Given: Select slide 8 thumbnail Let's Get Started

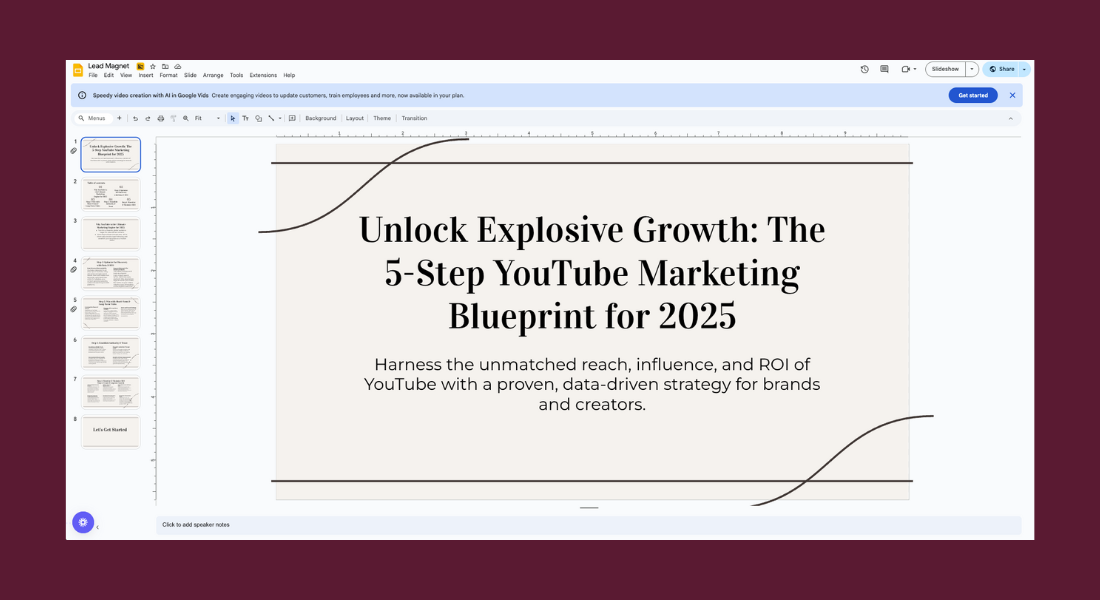Looking at the screenshot, I should [111, 432].
